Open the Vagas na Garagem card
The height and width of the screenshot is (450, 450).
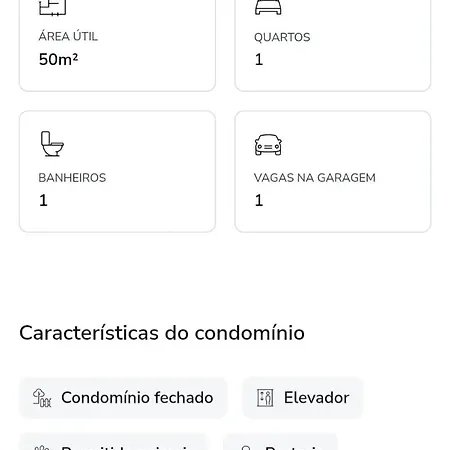tap(333, 171)
